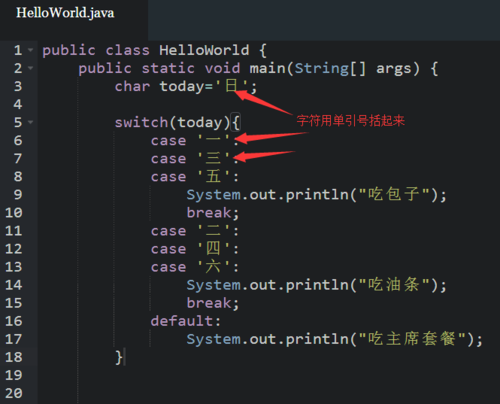Collapse the class fold arrow on line 1
The height and width of the screenshot is (404, 500).
[31, 50]
